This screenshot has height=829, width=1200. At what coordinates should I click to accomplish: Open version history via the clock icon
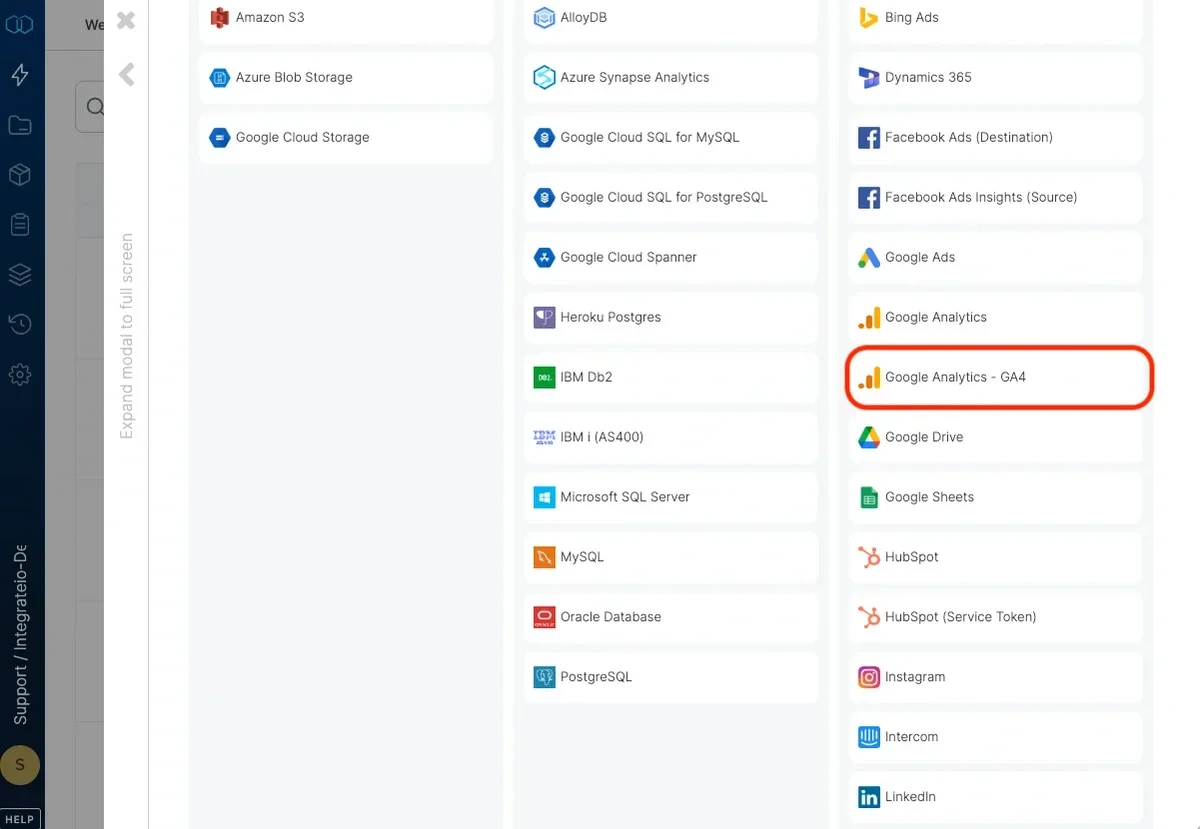tap(21, 324)
